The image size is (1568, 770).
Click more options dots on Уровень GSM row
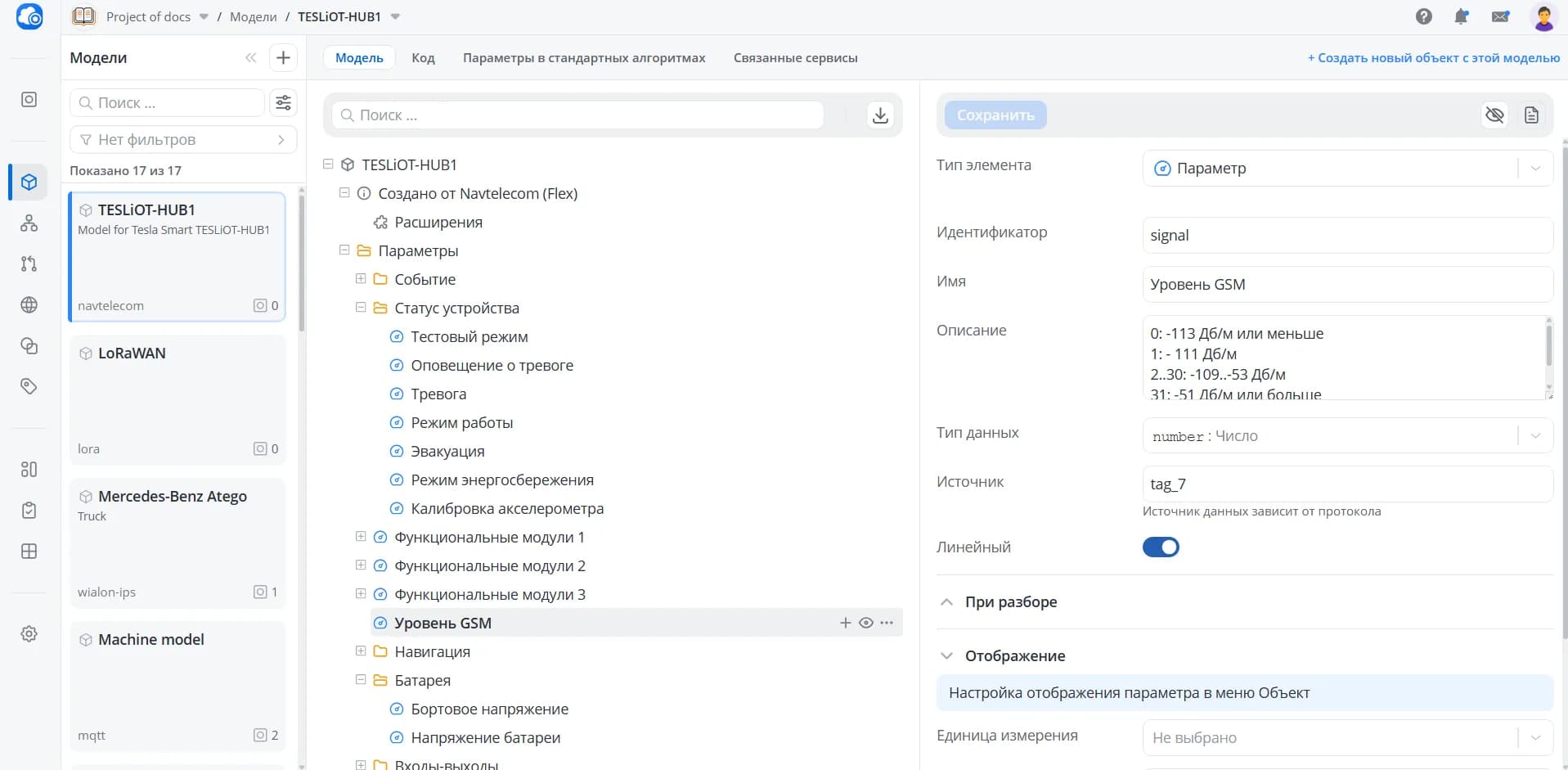click(x=887, y=623)
